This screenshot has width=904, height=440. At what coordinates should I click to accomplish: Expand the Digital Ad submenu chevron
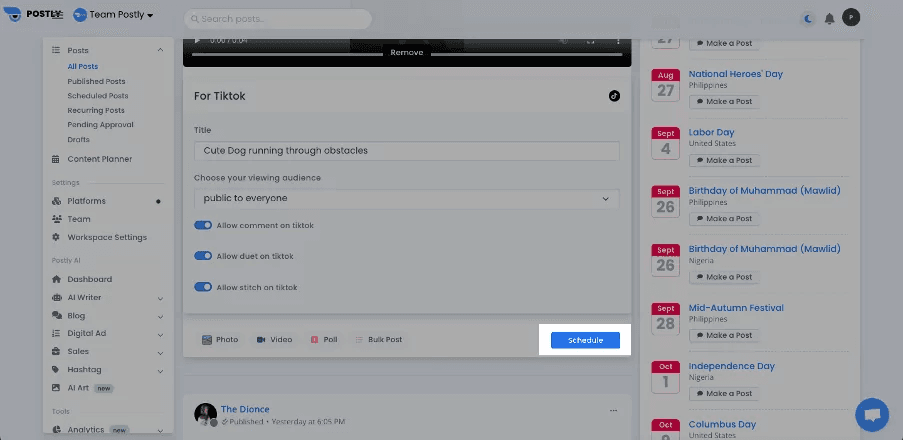(x=160, y=334)
